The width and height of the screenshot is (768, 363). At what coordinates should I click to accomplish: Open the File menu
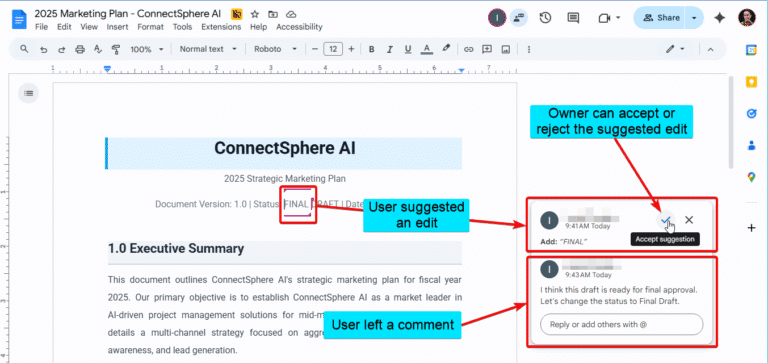point(41,27)
